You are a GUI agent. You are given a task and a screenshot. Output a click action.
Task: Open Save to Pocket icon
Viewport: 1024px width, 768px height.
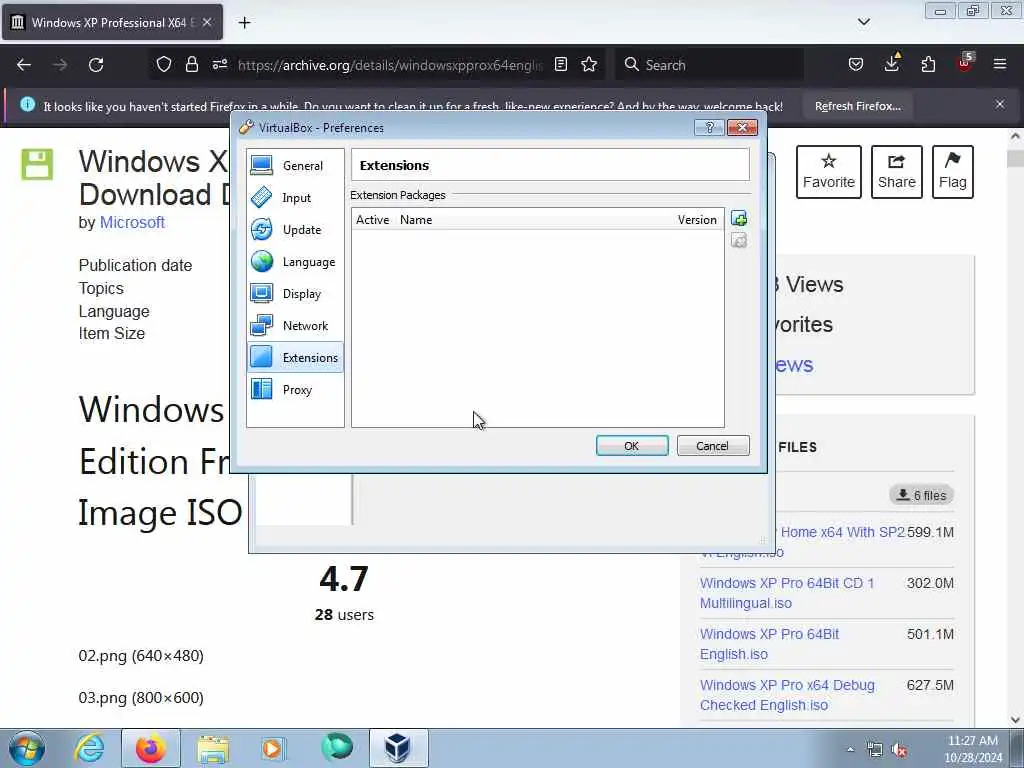coord(856,65)
